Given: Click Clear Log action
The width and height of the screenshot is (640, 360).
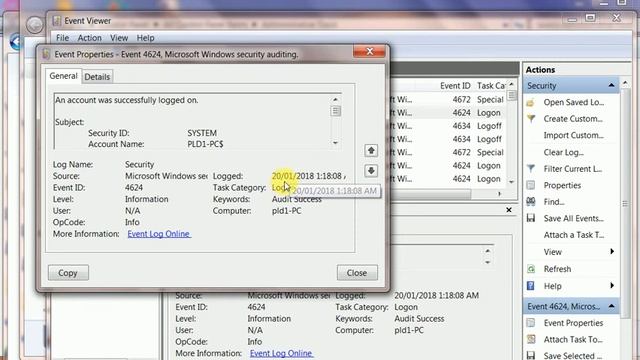Looking at the screenshot, I should tap(563, 152).
